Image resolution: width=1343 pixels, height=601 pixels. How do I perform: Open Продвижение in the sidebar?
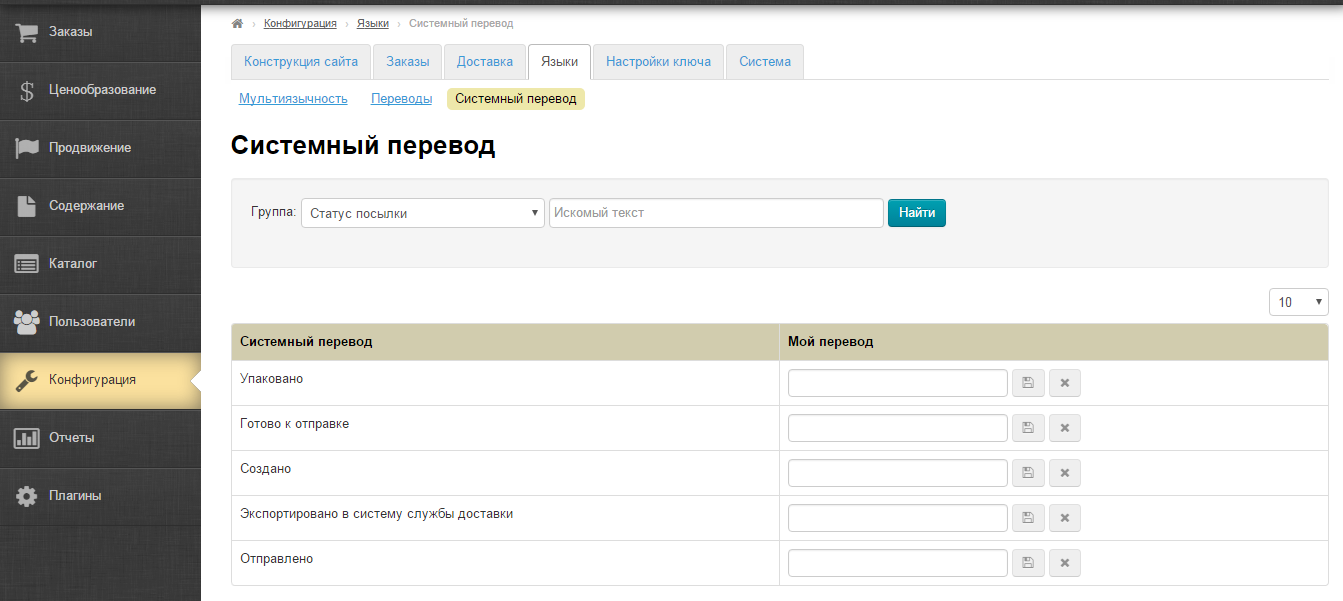[x=100, y=147]
